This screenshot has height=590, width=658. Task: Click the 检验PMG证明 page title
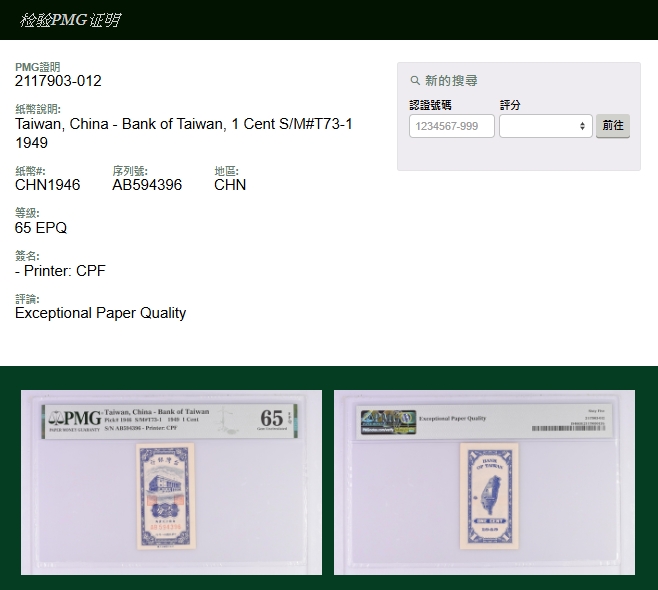[x=70, y=20]
